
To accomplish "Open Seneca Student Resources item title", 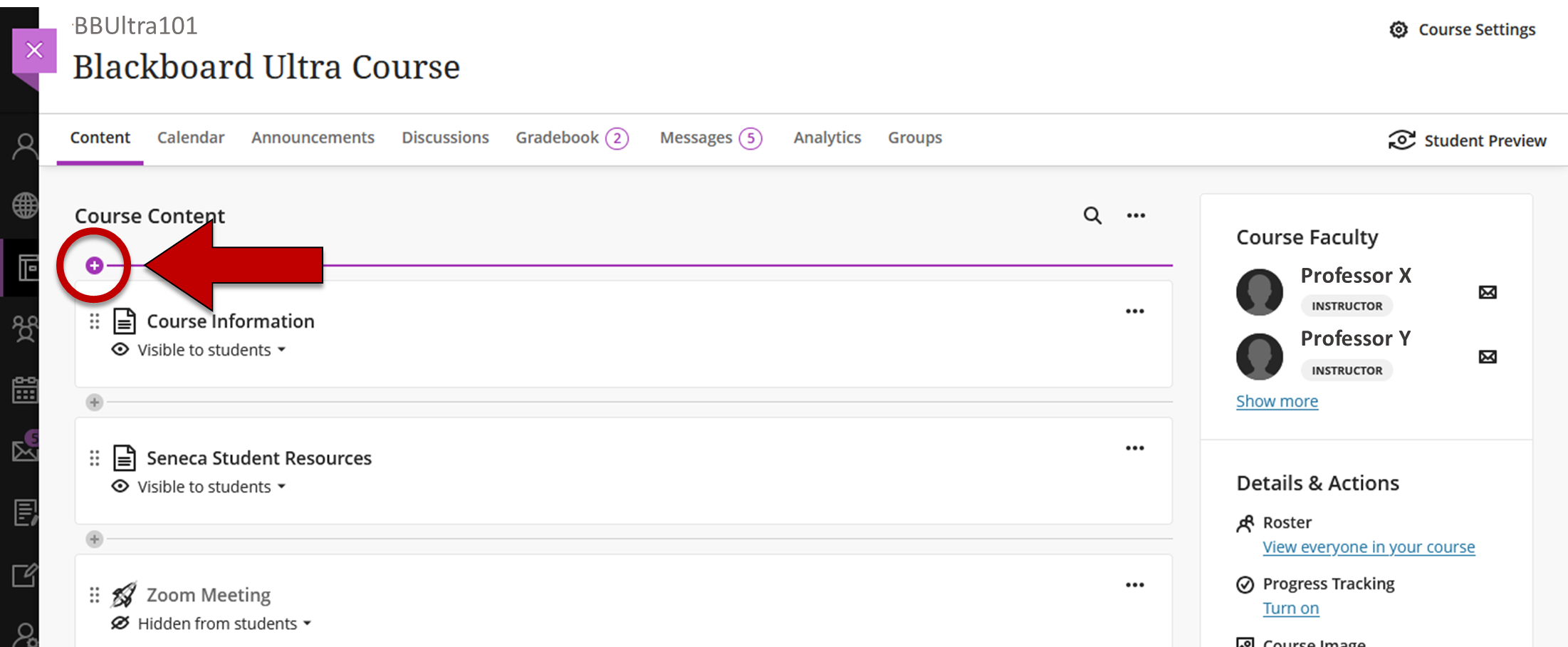I will coord(259,458).
